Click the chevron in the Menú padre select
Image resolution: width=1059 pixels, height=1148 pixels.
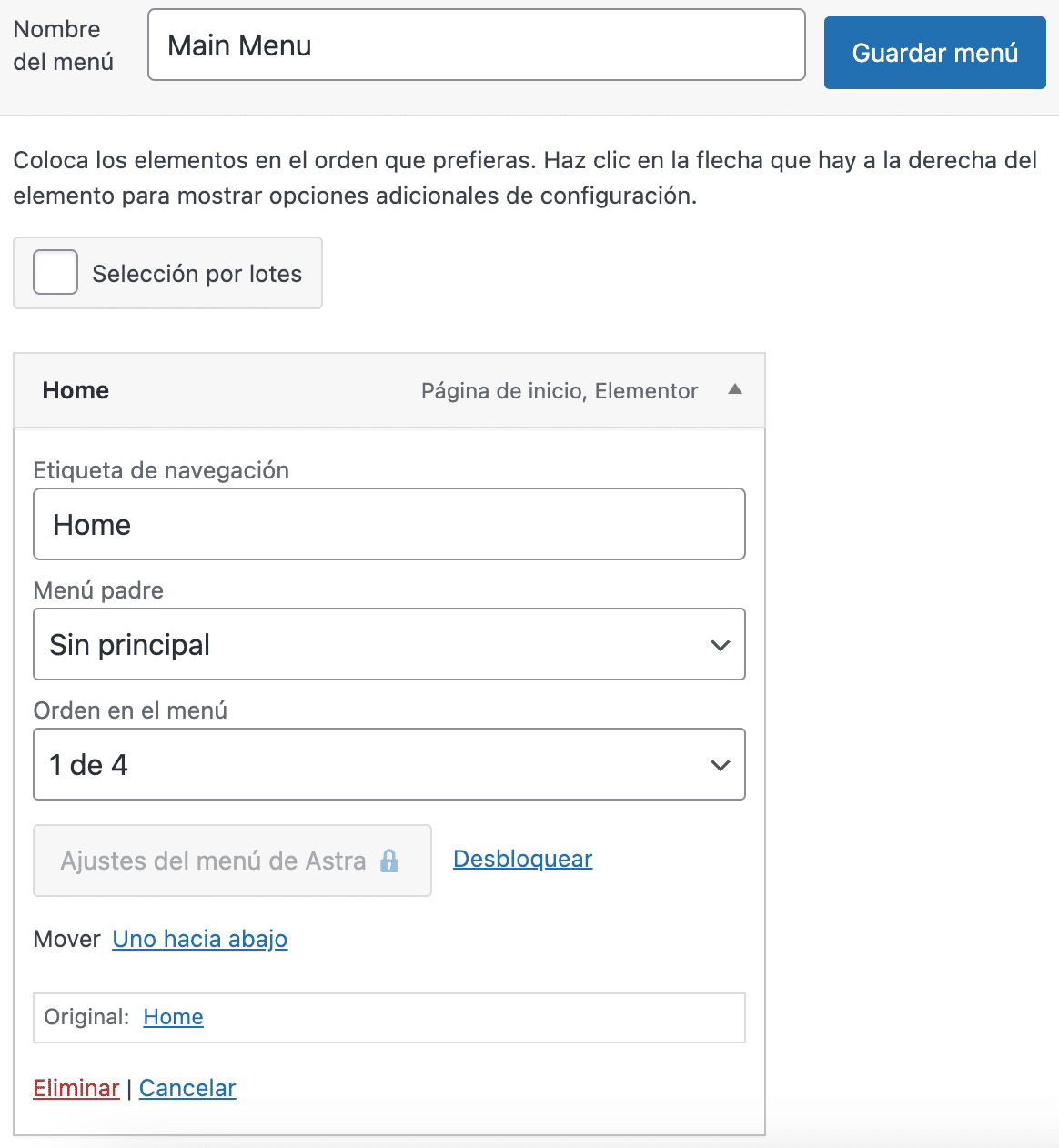(720, 645)
